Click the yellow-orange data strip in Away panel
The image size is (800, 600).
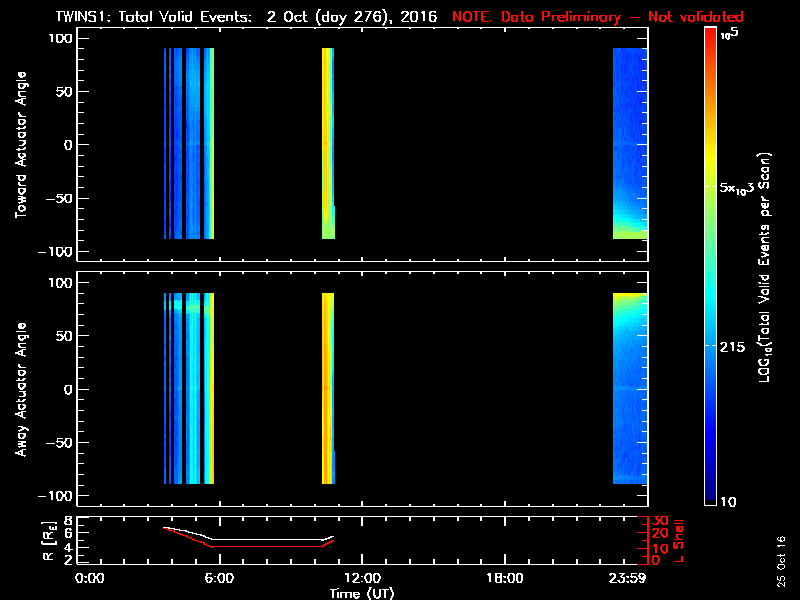pyautogui.click(x=327, y=388)
